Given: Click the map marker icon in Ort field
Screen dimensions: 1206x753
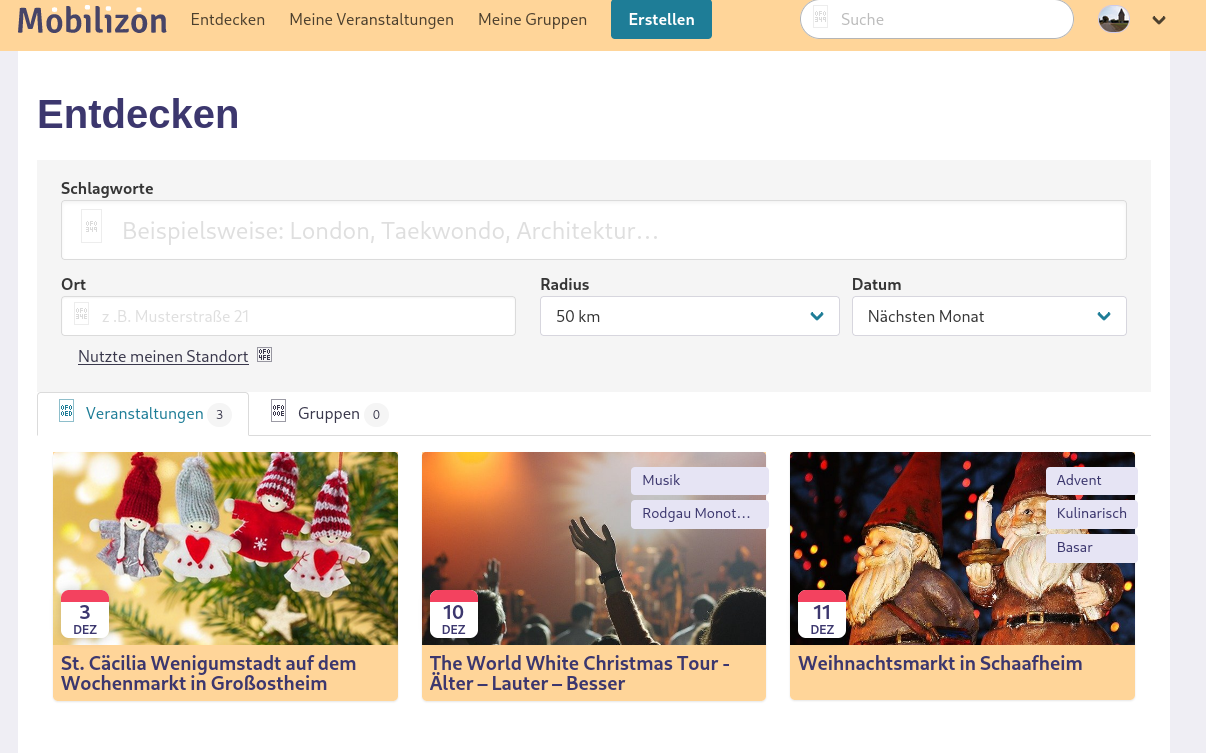Looking at the screenshot, I should [81, 315].
